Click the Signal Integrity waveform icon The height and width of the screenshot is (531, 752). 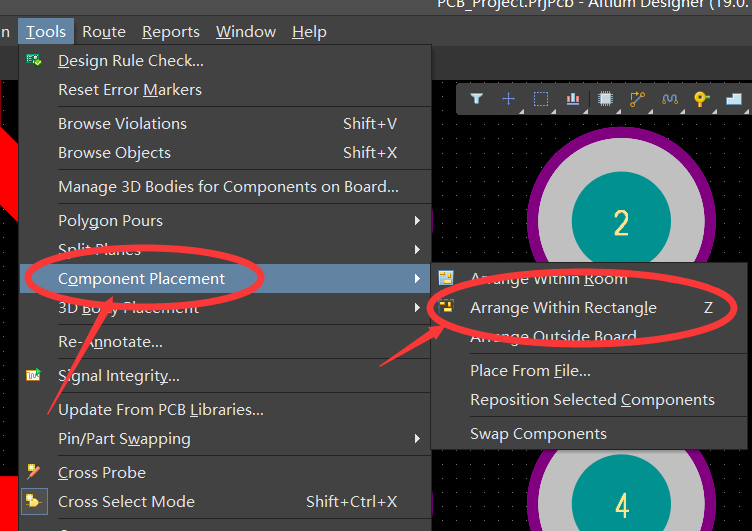point(34,375)
